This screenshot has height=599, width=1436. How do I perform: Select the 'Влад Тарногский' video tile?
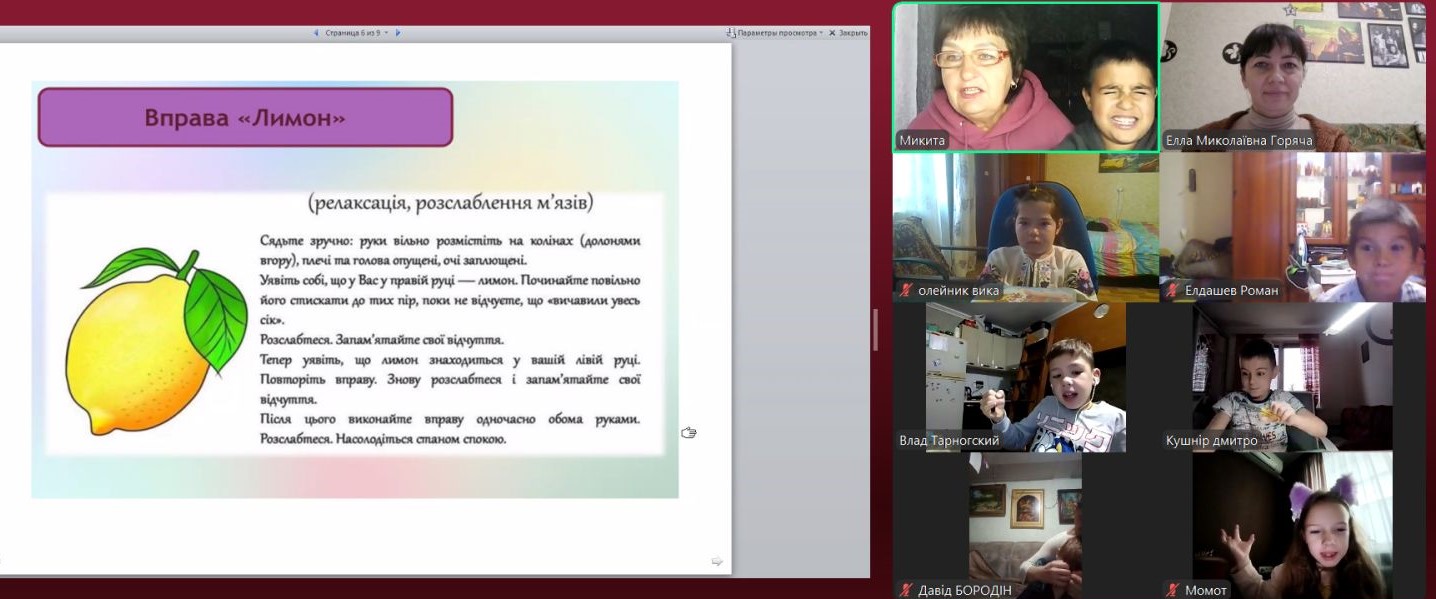pos(1025,375)
